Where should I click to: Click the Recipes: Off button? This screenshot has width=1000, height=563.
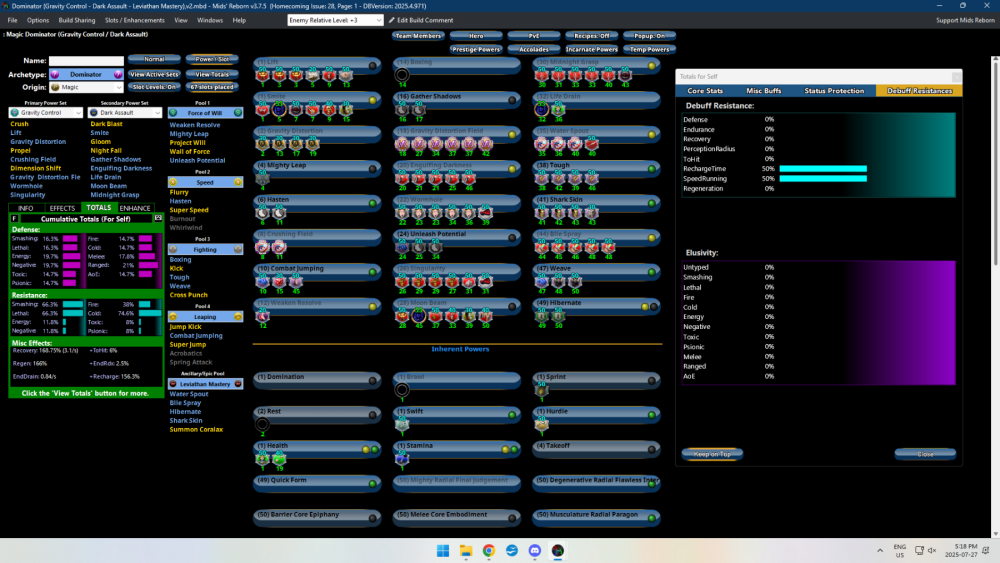pos(591,36)
